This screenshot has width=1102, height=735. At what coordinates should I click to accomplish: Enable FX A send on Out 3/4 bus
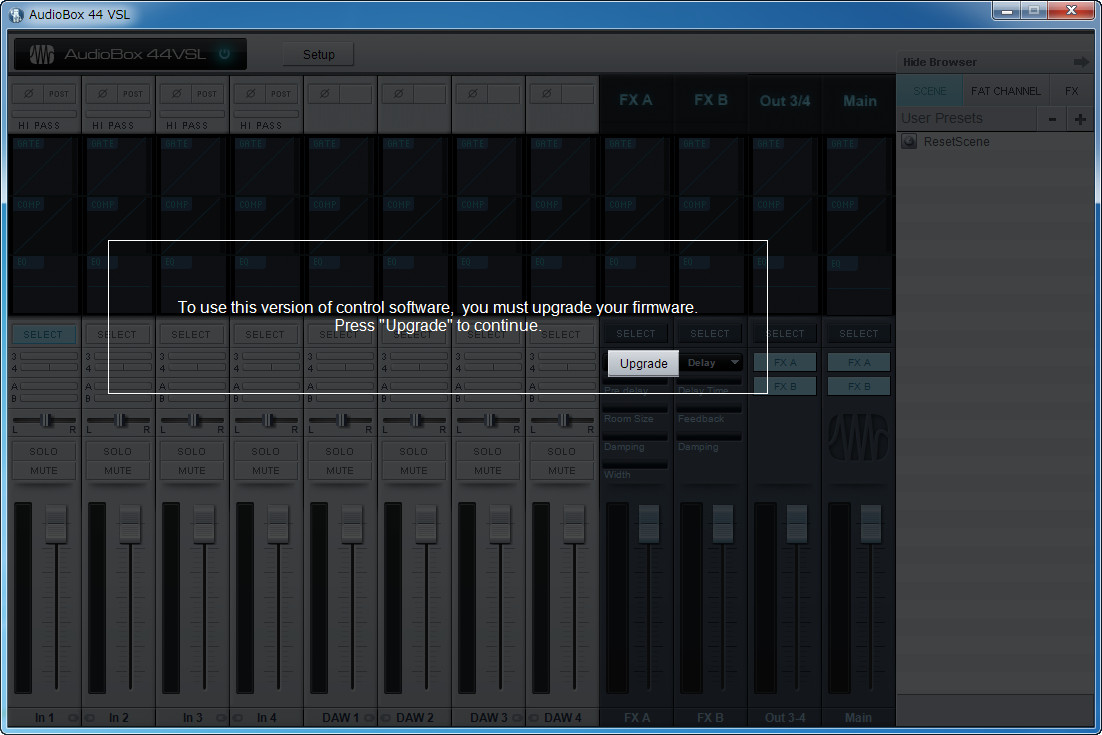coord(785,363)
